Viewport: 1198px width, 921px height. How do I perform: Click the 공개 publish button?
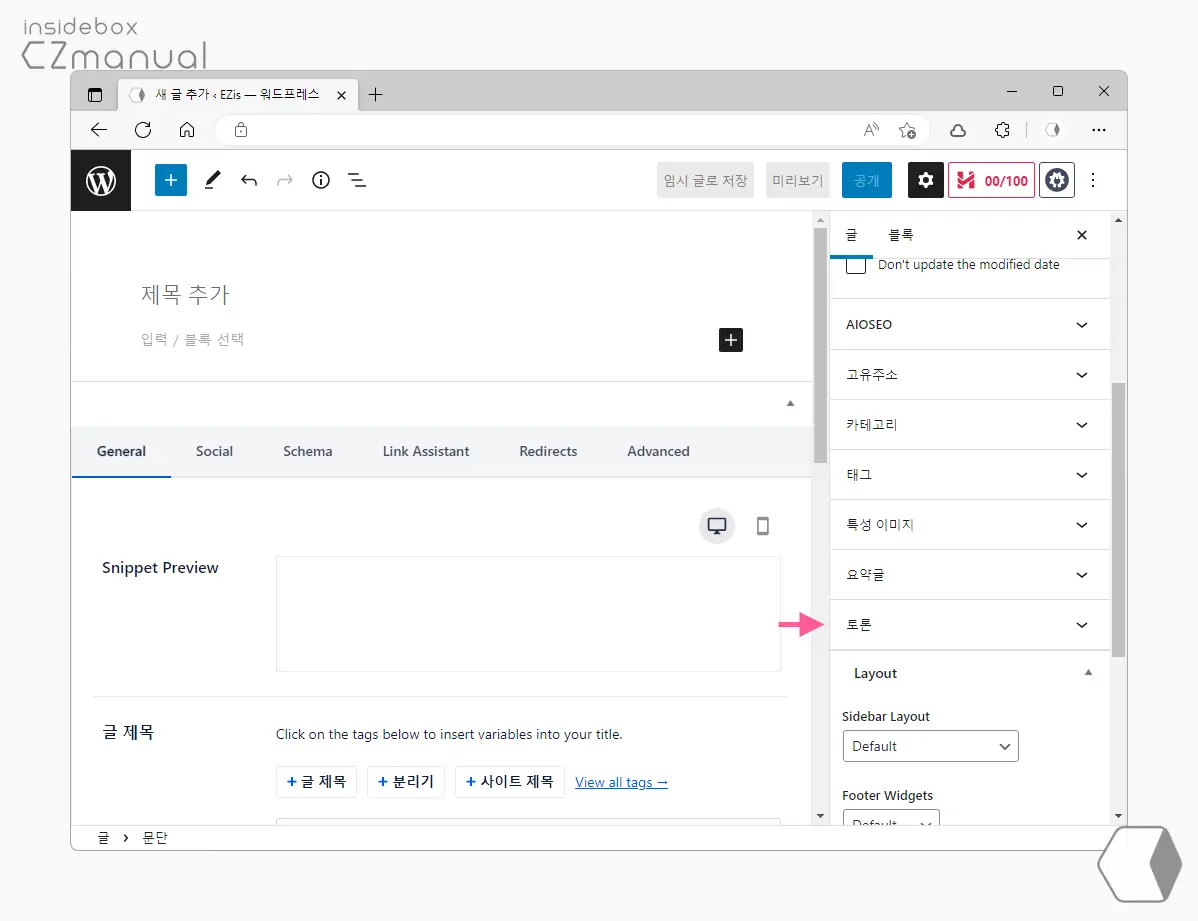866,181
